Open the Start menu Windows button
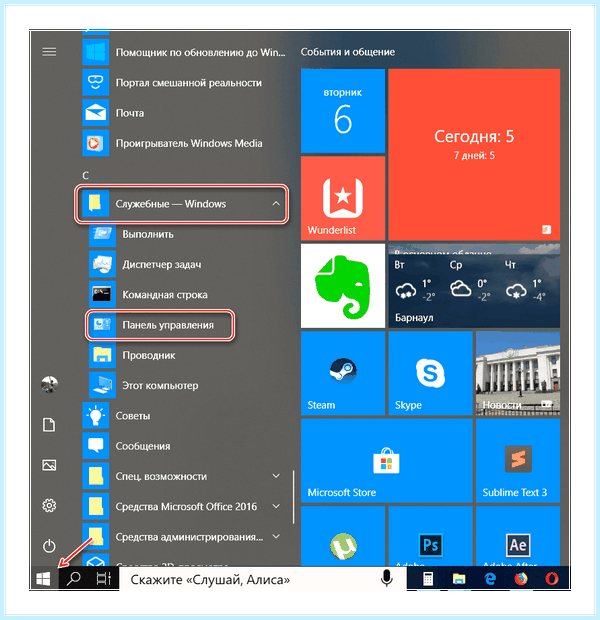Image resolution: width=600 pixels, height=620 pixels. pyautogui.click(x=44, y=579)
